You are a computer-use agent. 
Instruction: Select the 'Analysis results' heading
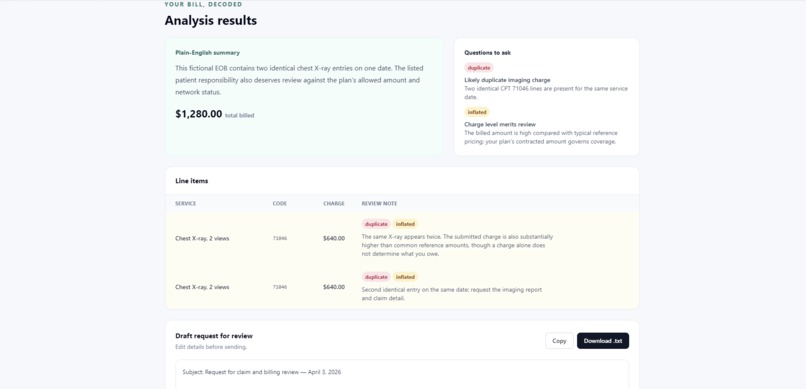click(x=211, y=21)
